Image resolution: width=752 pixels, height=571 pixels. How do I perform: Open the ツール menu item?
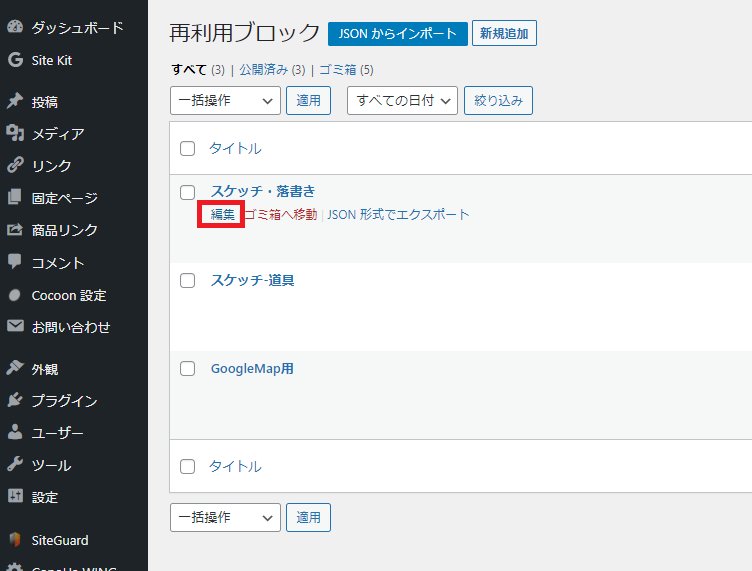(x=51, y=465)
